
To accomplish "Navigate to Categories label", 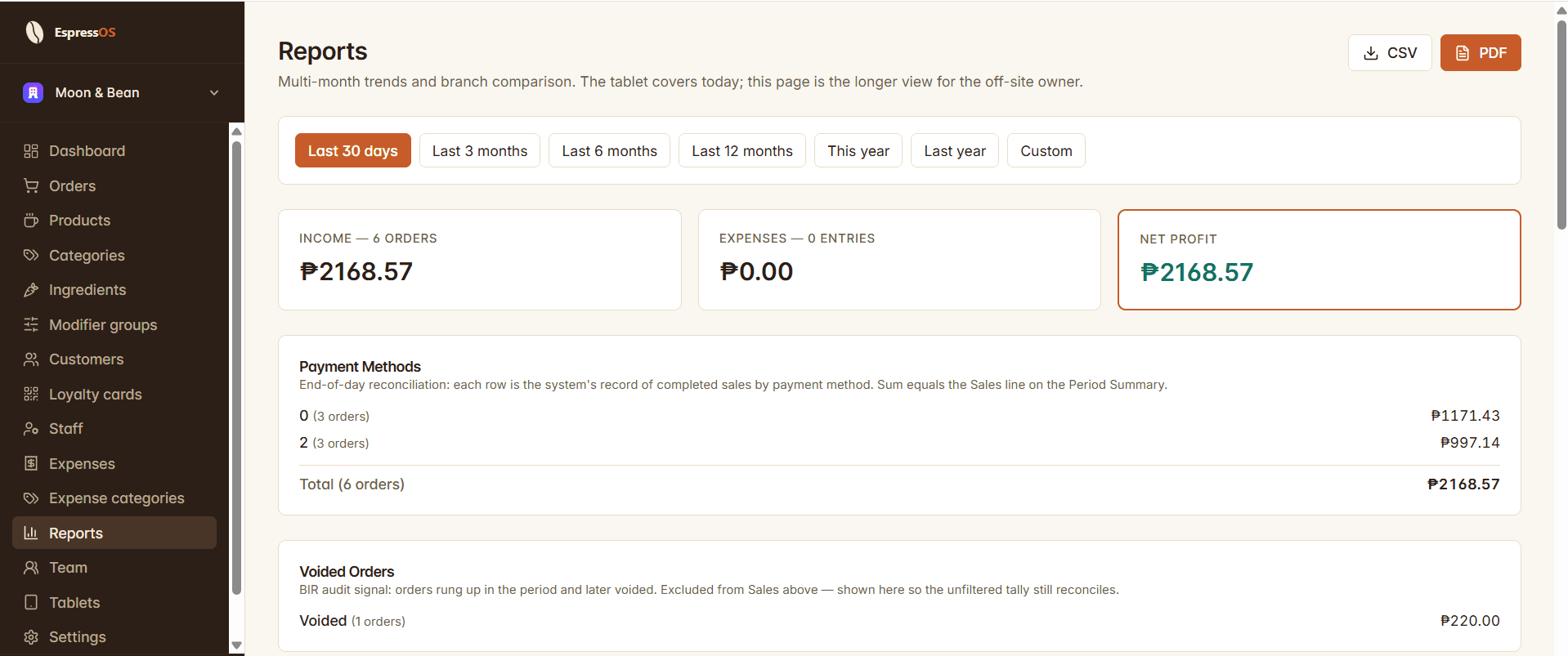I will [x=87, y=256].
